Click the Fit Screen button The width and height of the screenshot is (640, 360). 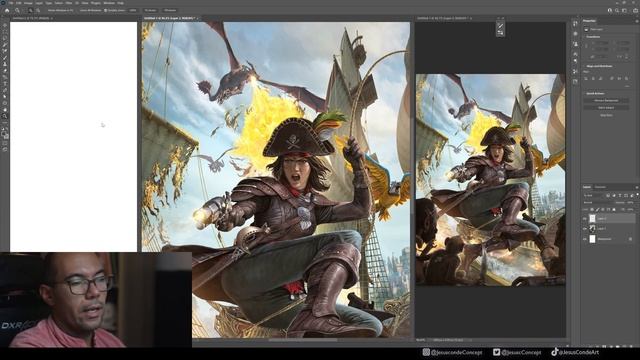(150, 10)
